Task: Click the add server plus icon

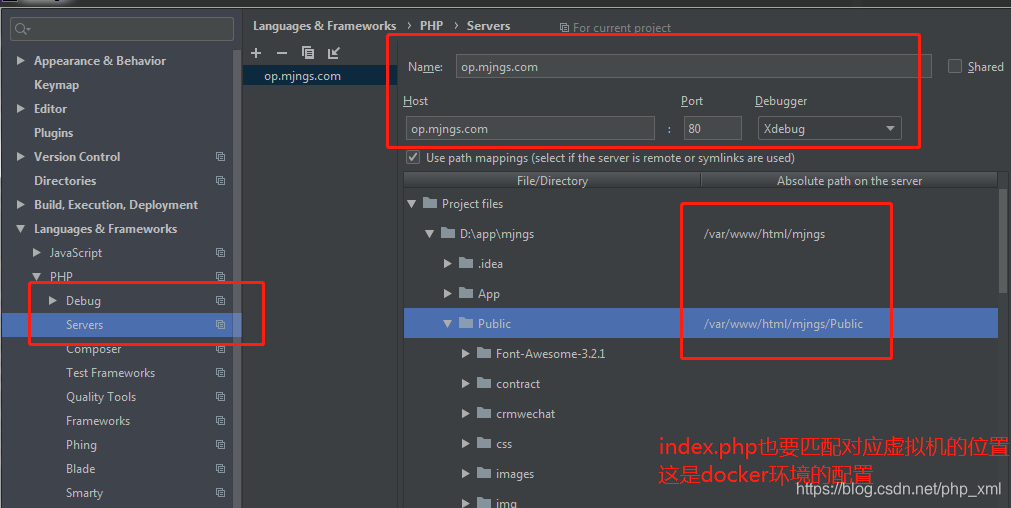Action: click(x=256, y=53)
